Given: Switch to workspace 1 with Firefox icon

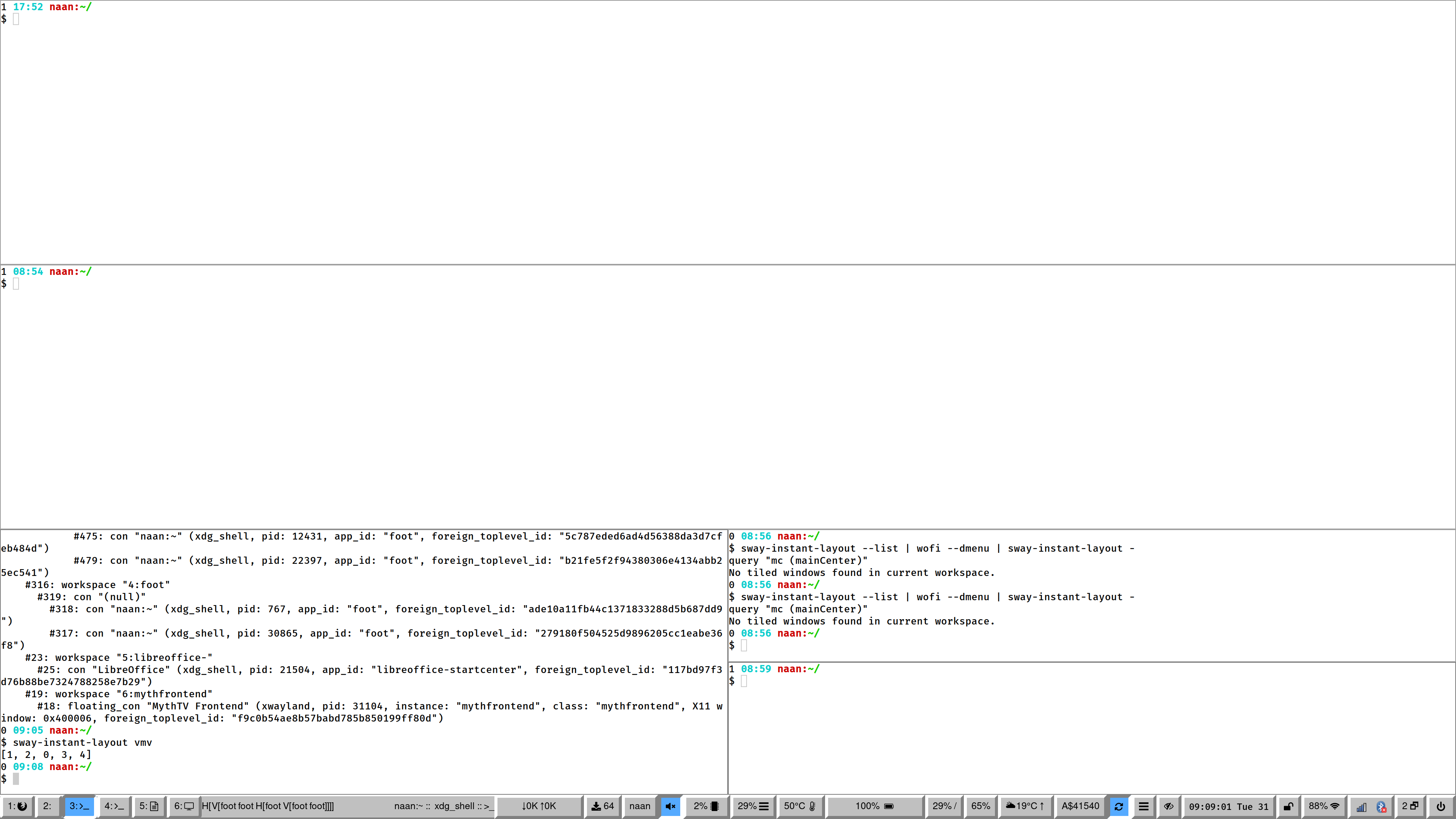Looking at the screenshot, I should pos(17,806).
